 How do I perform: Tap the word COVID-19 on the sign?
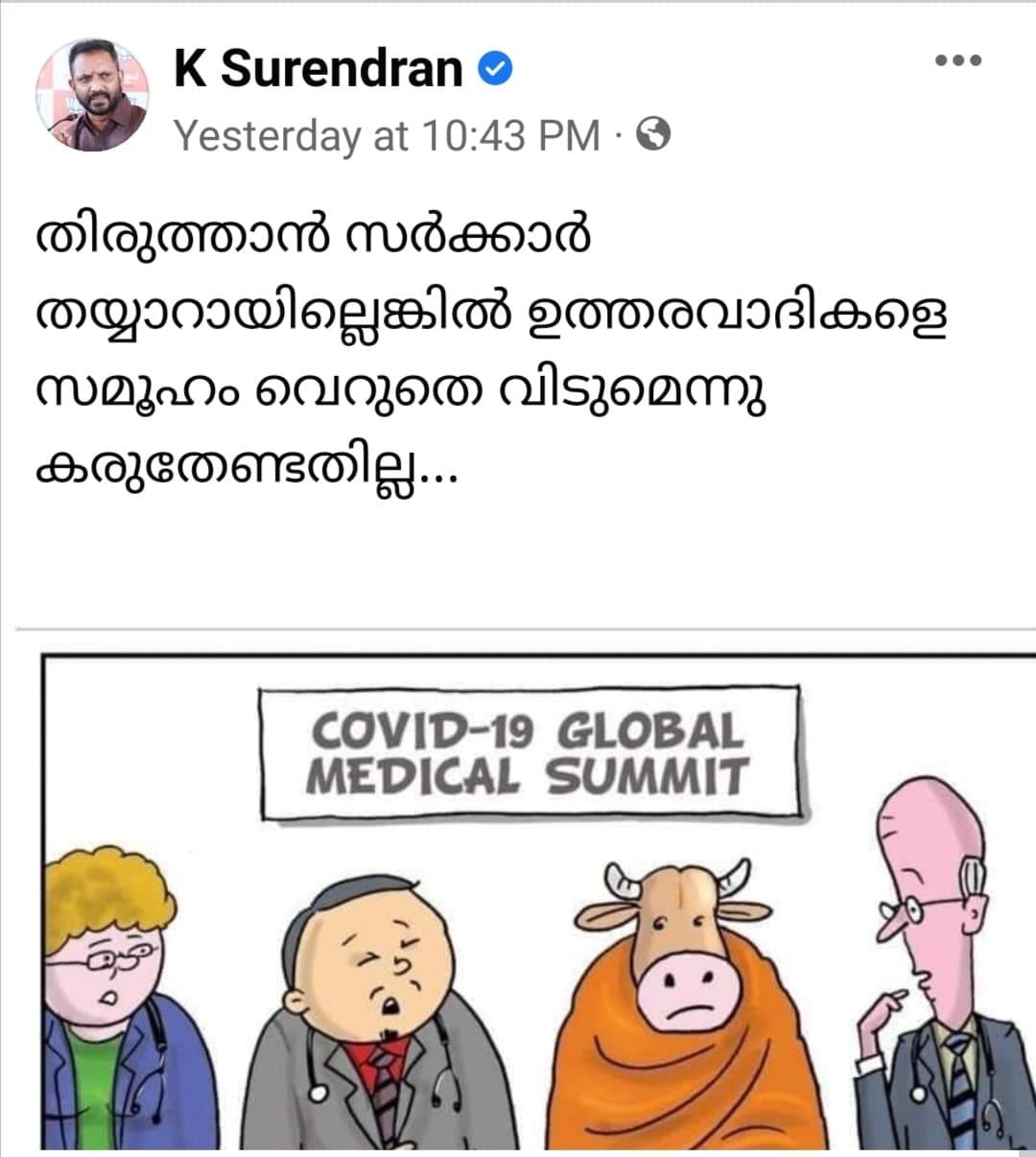[422, 733]
